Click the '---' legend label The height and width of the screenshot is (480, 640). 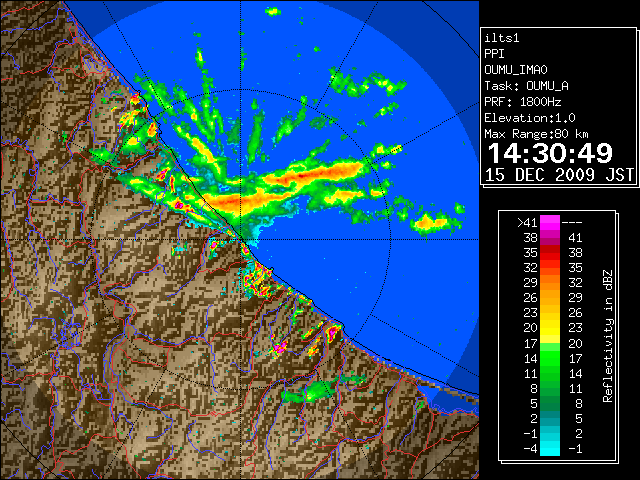pyautogui.click(x=572, y=223)
